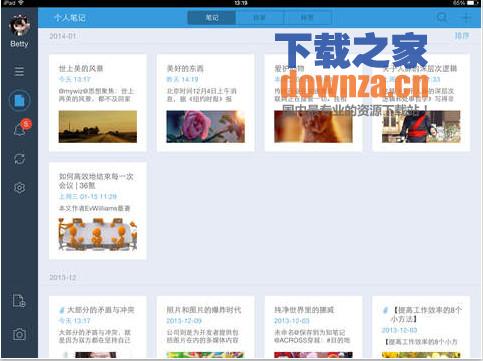Image resolution: width=483 pixels, height=361 pixels.
Task: Click the iPad Wi-Fi status indicator
Action: coord(13,3)
